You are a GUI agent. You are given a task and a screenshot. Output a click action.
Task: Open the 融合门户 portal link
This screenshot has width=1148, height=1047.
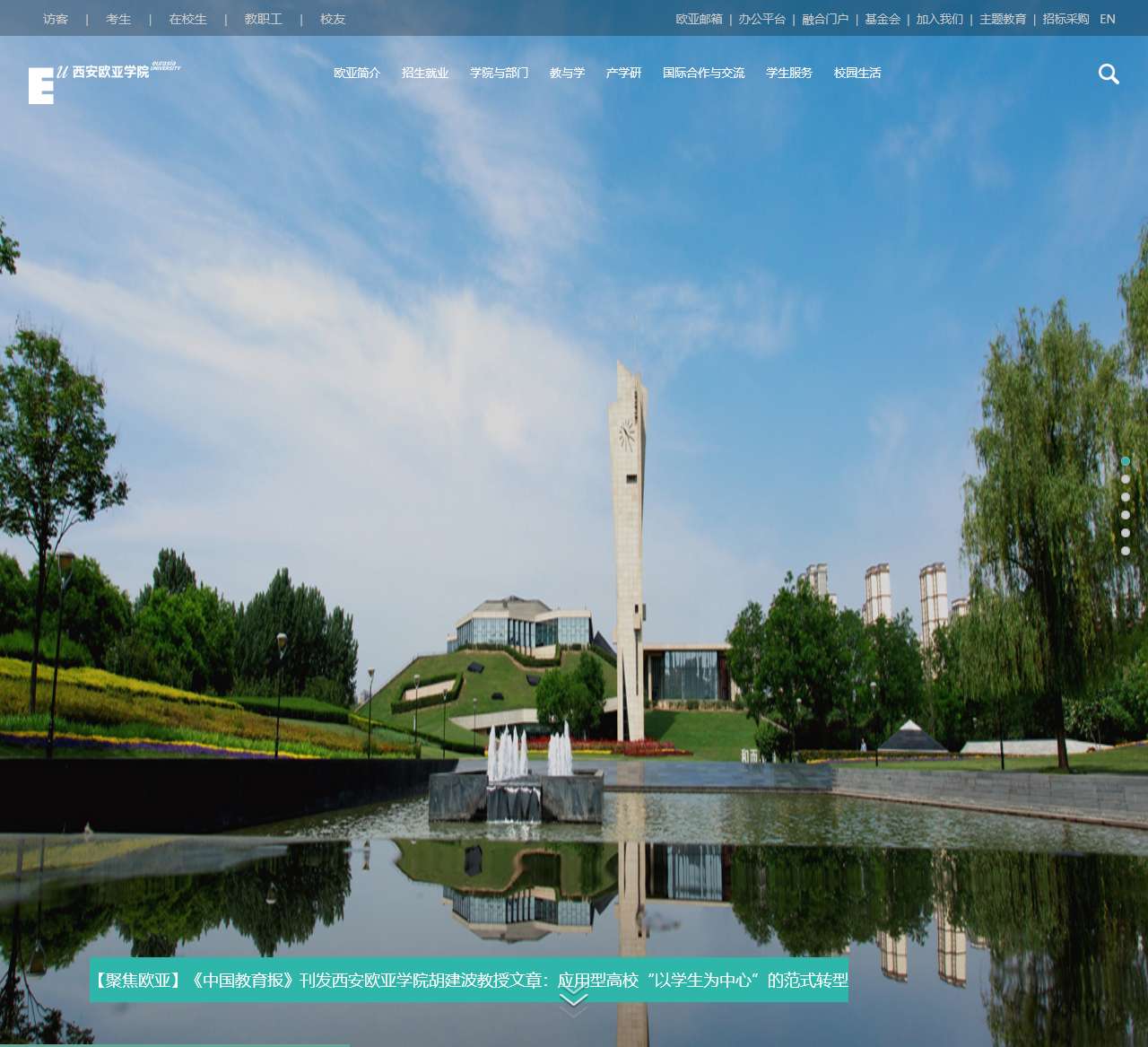[x=825, y=19]
